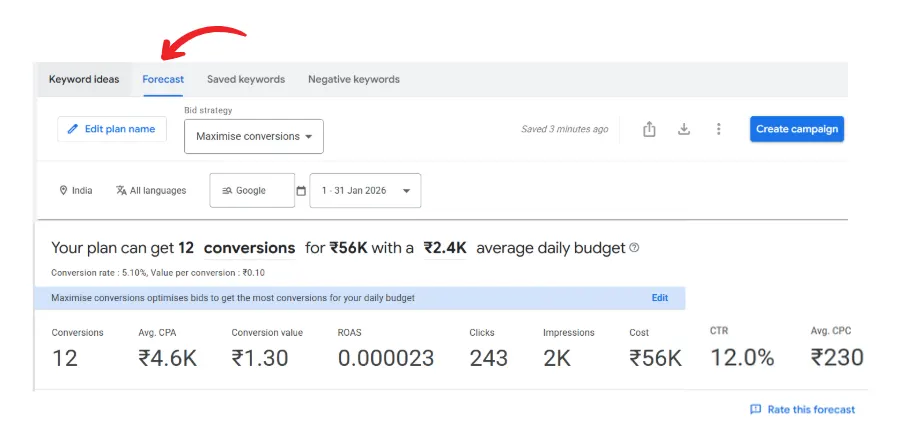This screenshot has height=439, width=901.
Task: Click the India location pin icon
Action: tap(63, 191)
